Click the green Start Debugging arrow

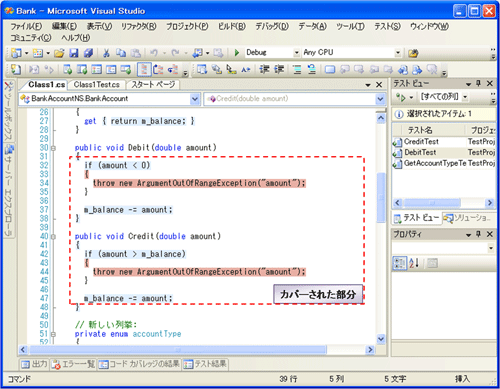click(x=237, y=53)
